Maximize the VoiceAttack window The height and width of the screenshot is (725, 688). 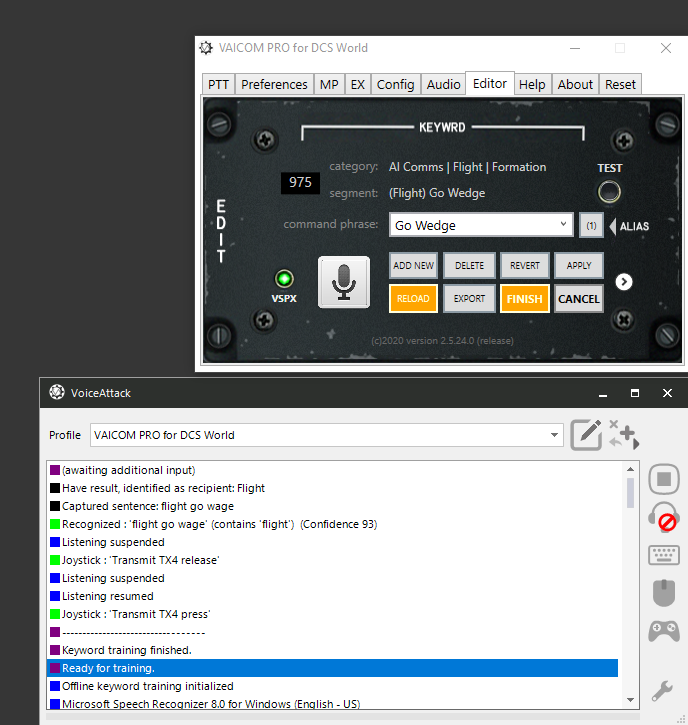(x=635, y=393)
